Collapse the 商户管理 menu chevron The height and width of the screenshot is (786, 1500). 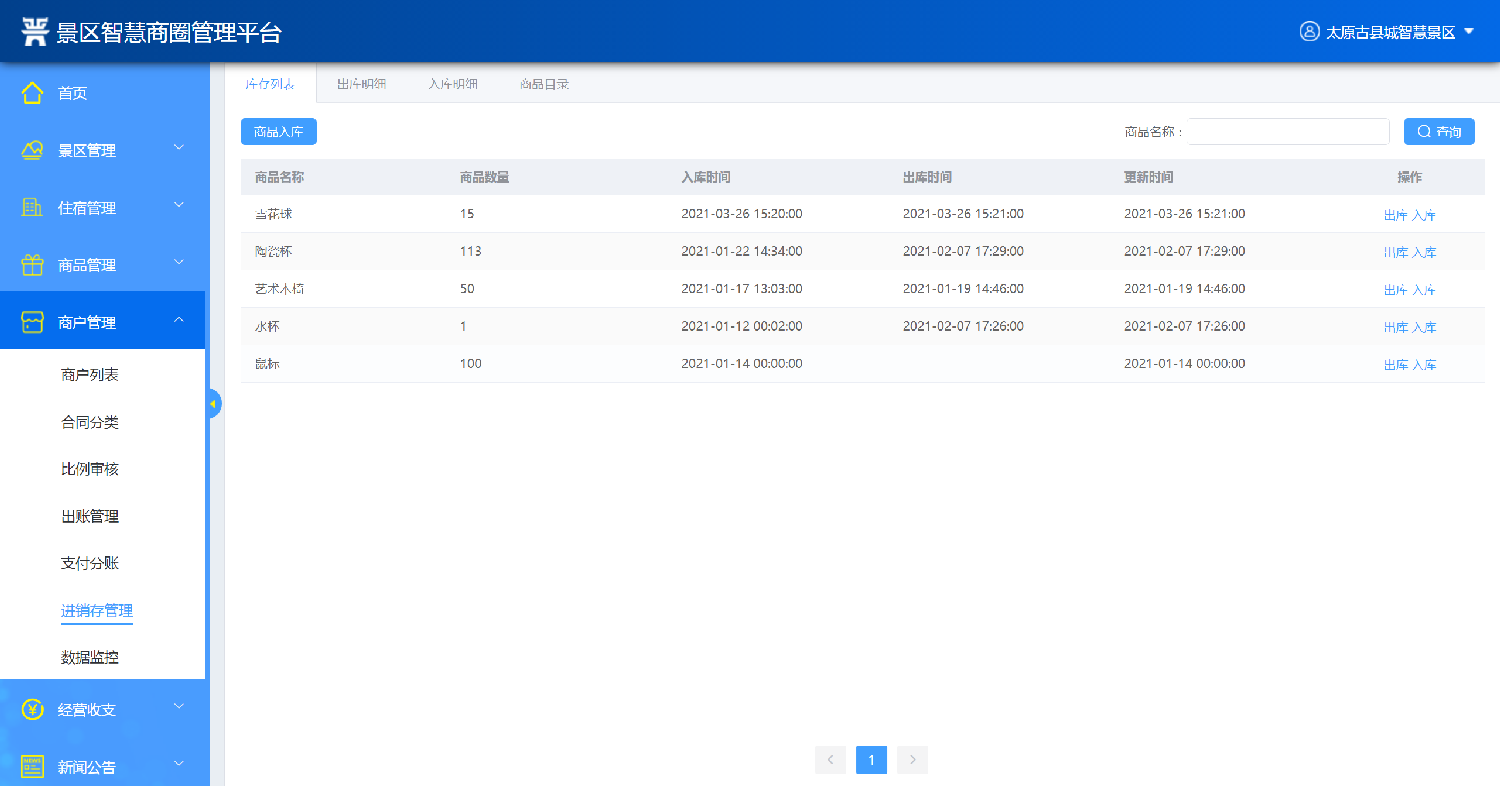click(179, 320)
